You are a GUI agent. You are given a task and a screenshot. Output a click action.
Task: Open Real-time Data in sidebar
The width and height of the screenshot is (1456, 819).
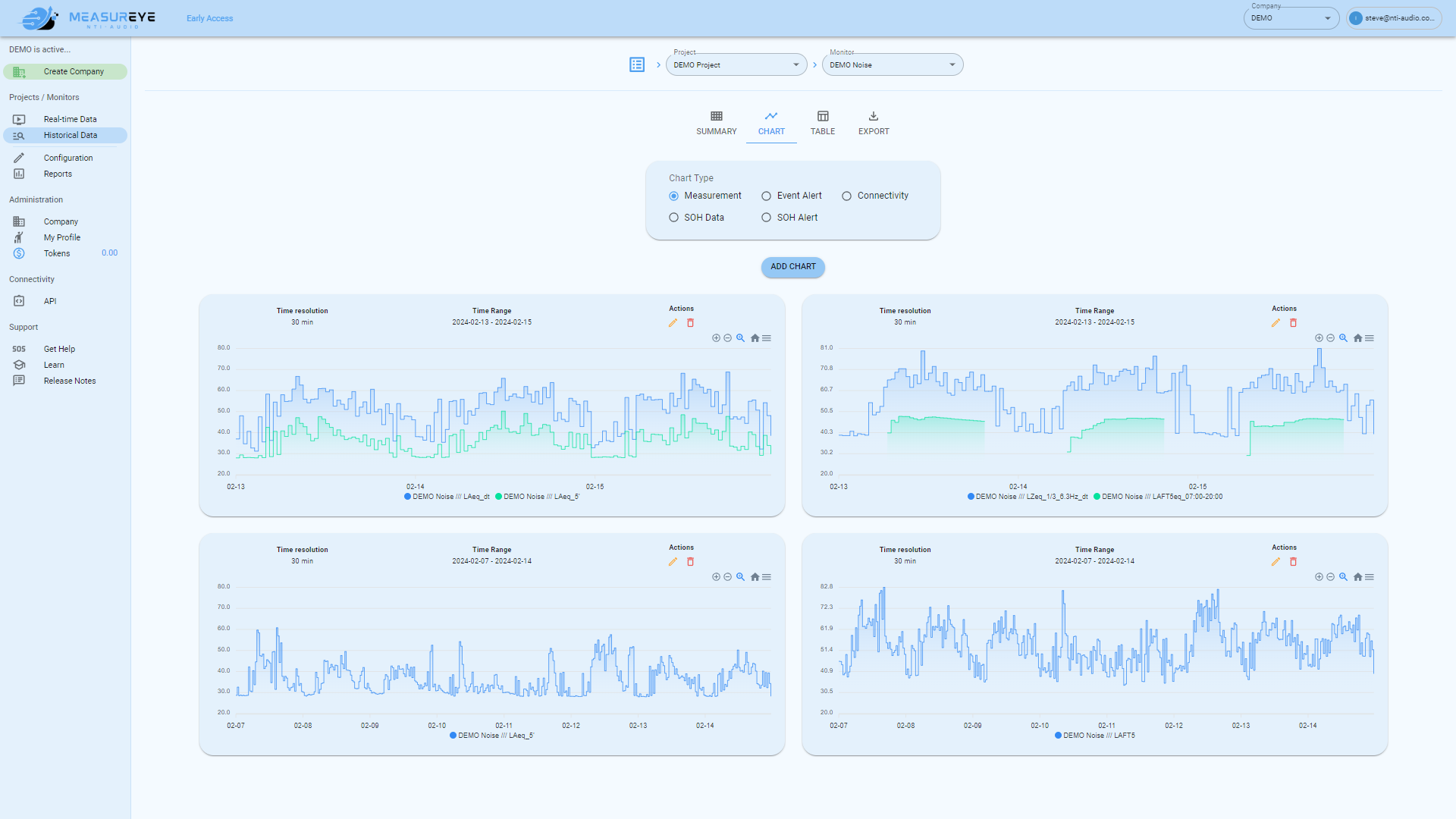click(70, 120)
